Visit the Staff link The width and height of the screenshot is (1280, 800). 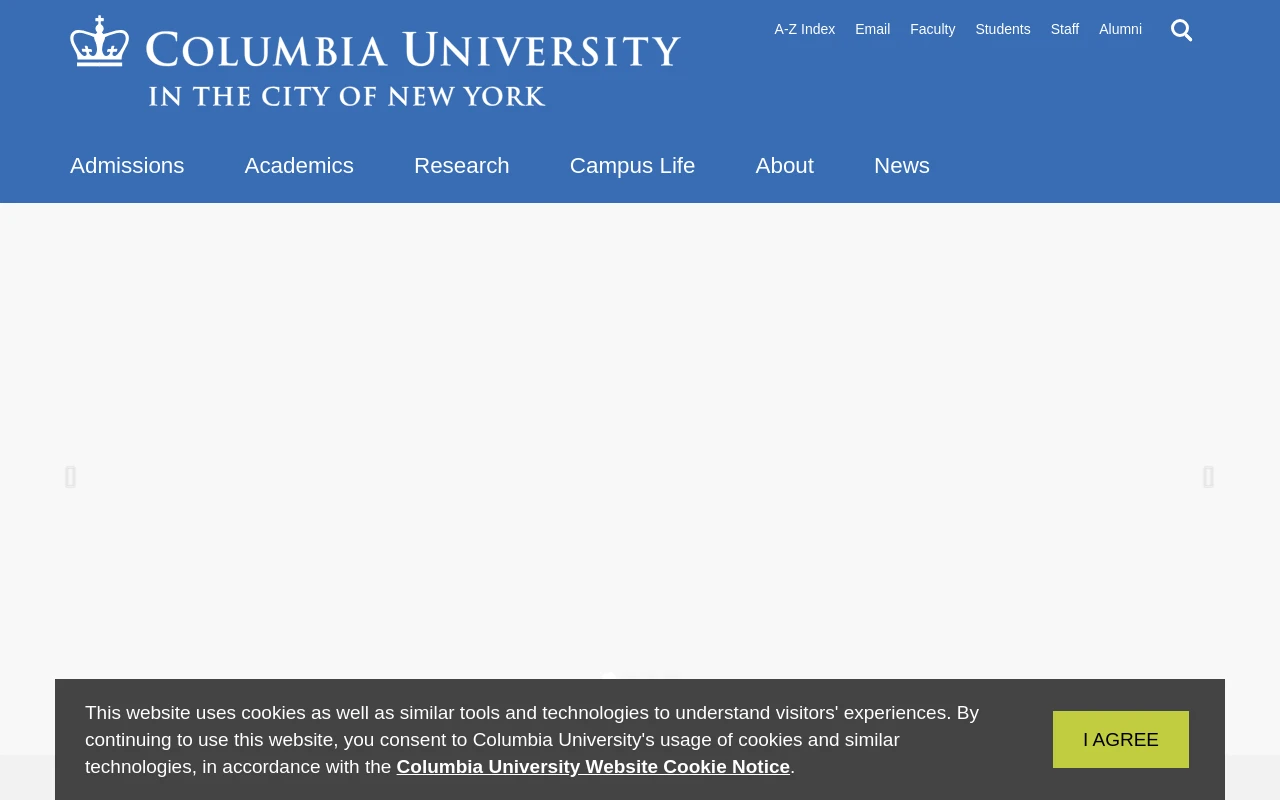click(x=1064, y=29)
